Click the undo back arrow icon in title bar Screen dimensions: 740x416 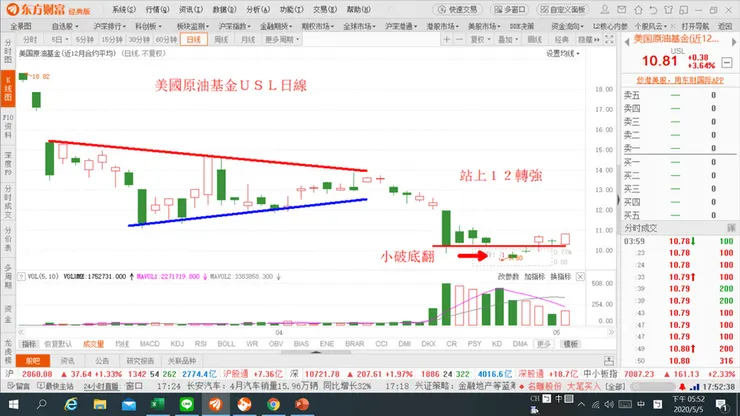[653, 9]
